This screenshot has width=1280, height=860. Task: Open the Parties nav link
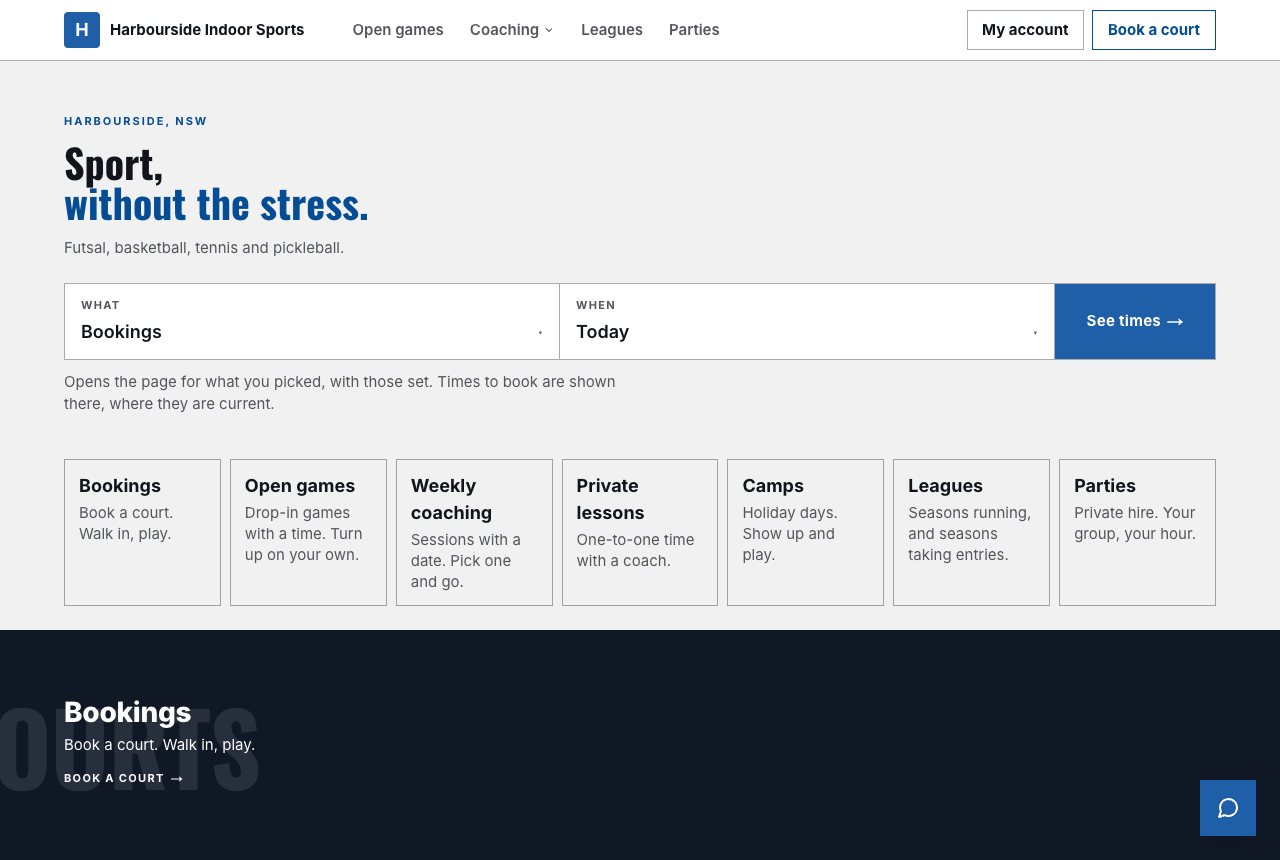coord(694,30)
